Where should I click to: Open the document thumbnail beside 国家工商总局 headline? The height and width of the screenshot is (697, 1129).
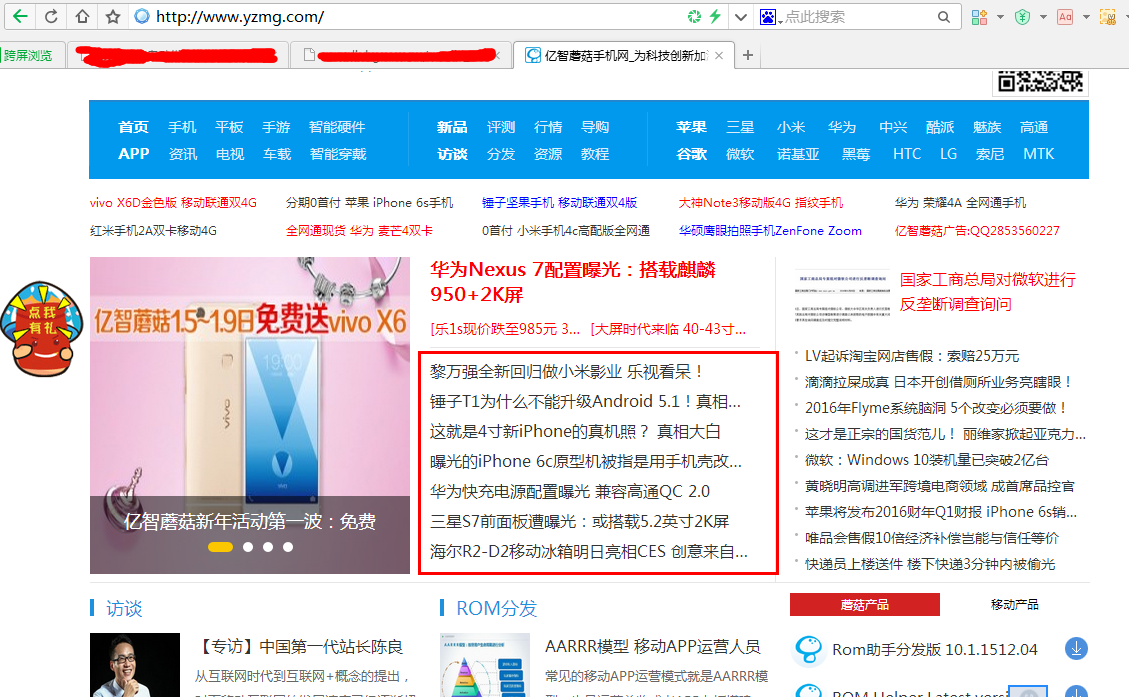click(842, 296)
